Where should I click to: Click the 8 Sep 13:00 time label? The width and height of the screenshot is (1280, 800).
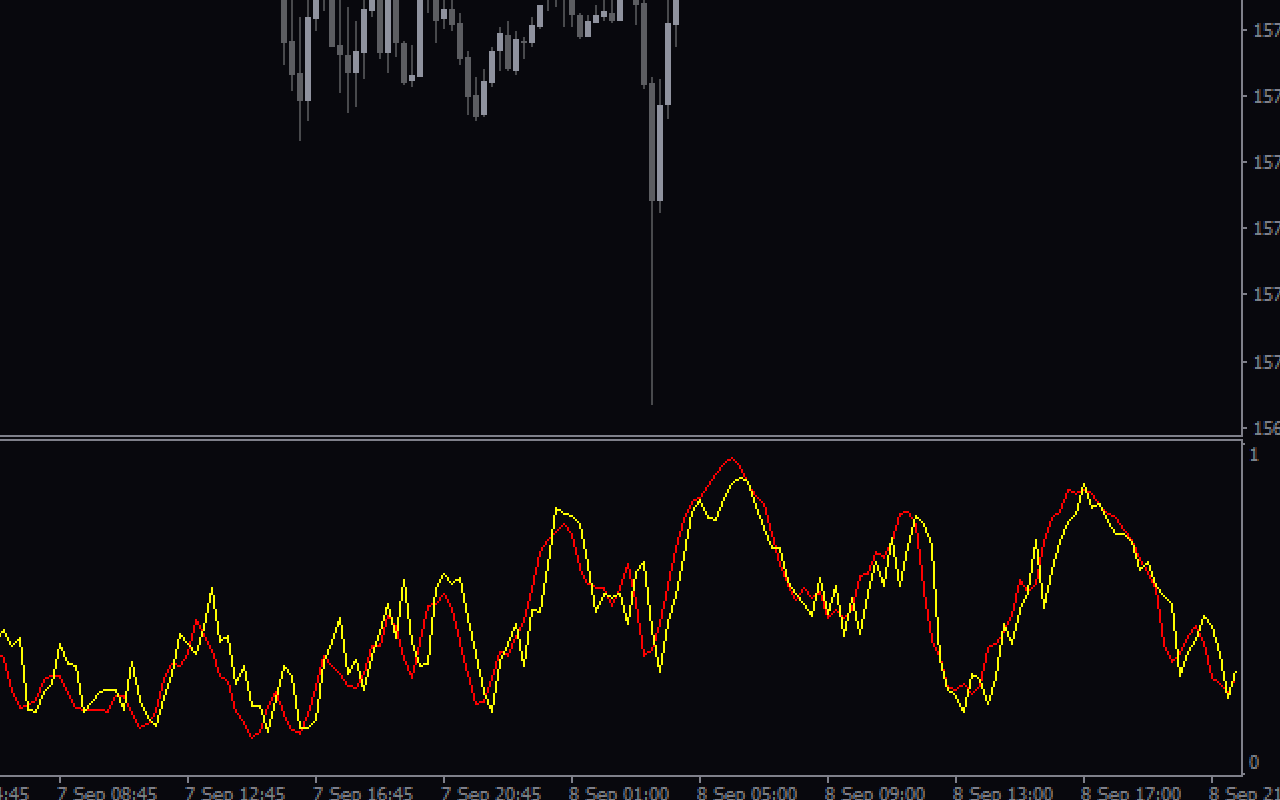1003,793
